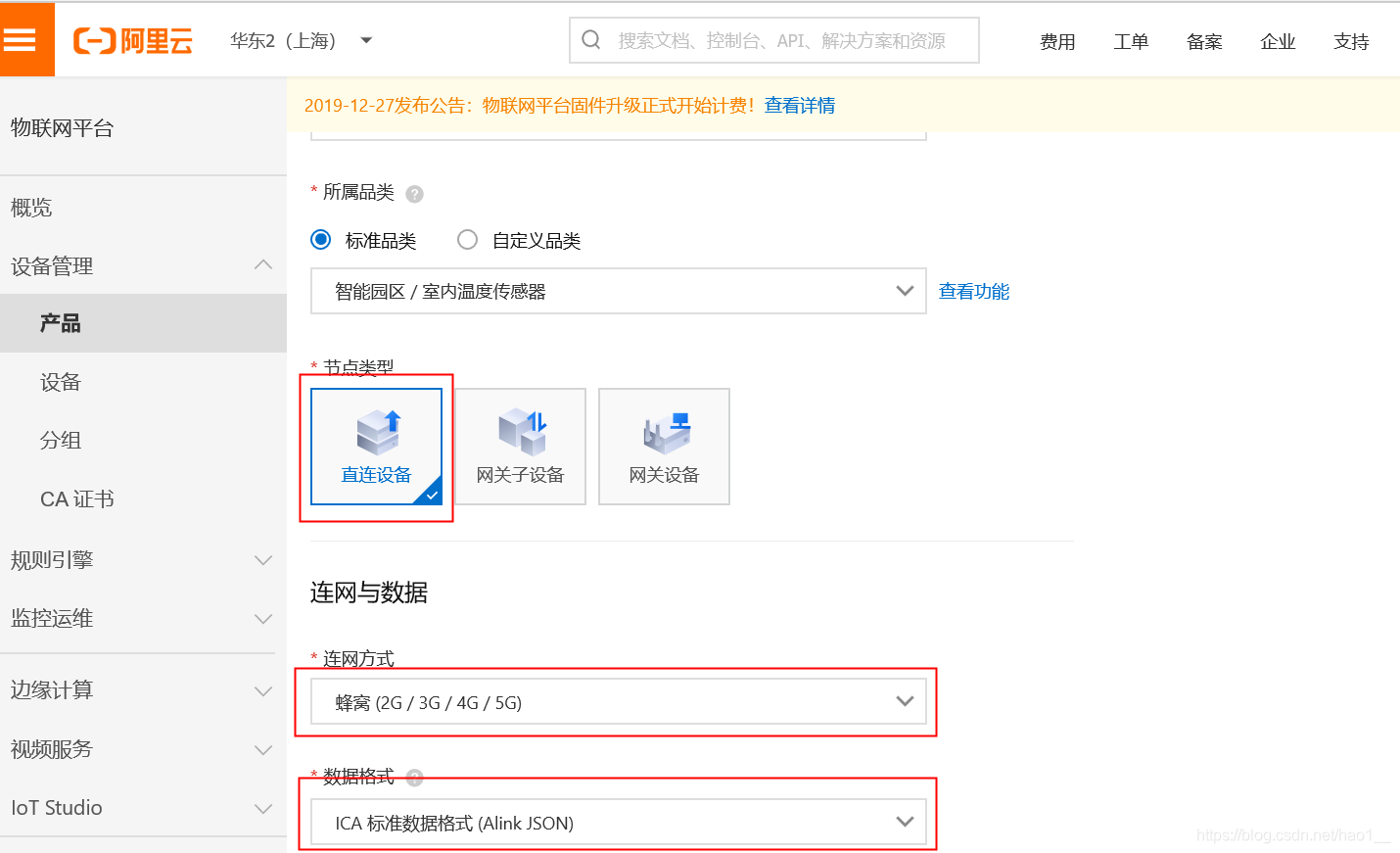Open the region selector 华东2（上海）
The height and width of the screenshot is (853, 1400).
click(x=302, y=40)
